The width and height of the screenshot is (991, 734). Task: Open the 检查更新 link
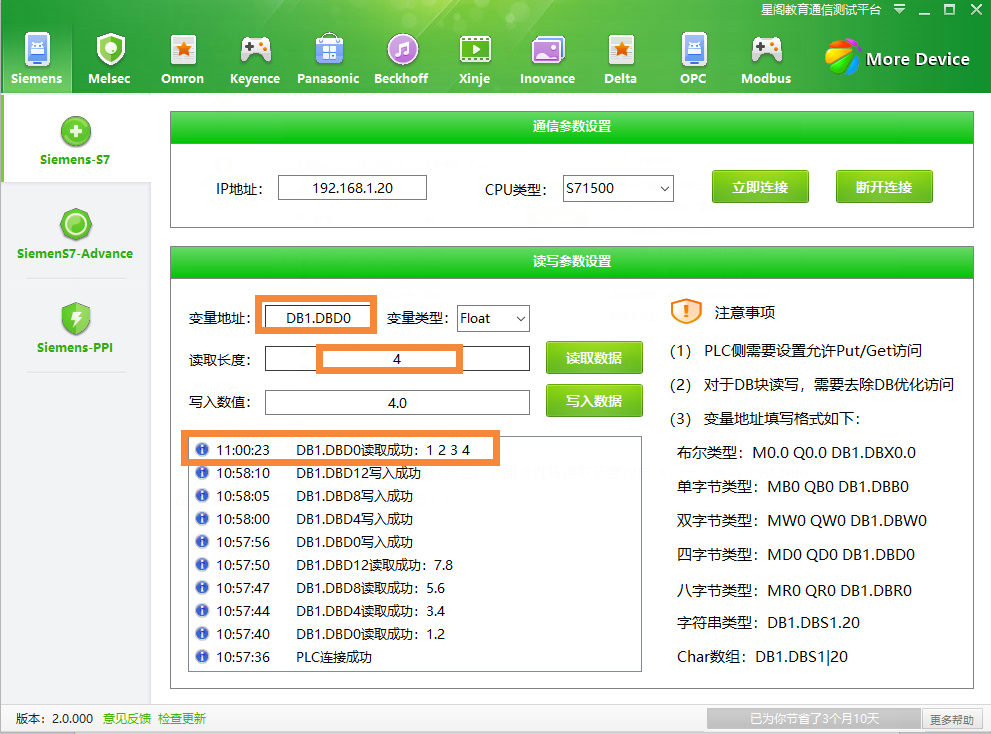pyautogui.click(x=182, y=718)
